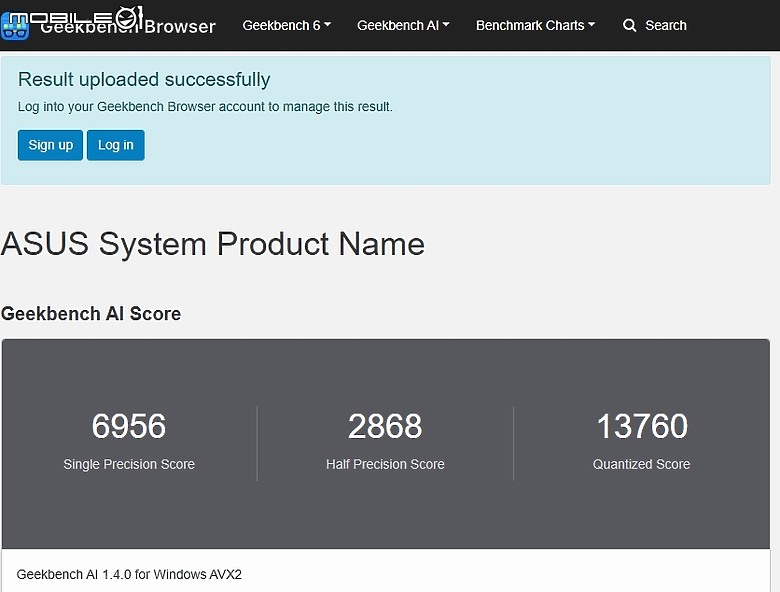Screen dimensions: 780x592
Task: Open the Geekbench 6 dropdown menu
Action: click(287, 25)
